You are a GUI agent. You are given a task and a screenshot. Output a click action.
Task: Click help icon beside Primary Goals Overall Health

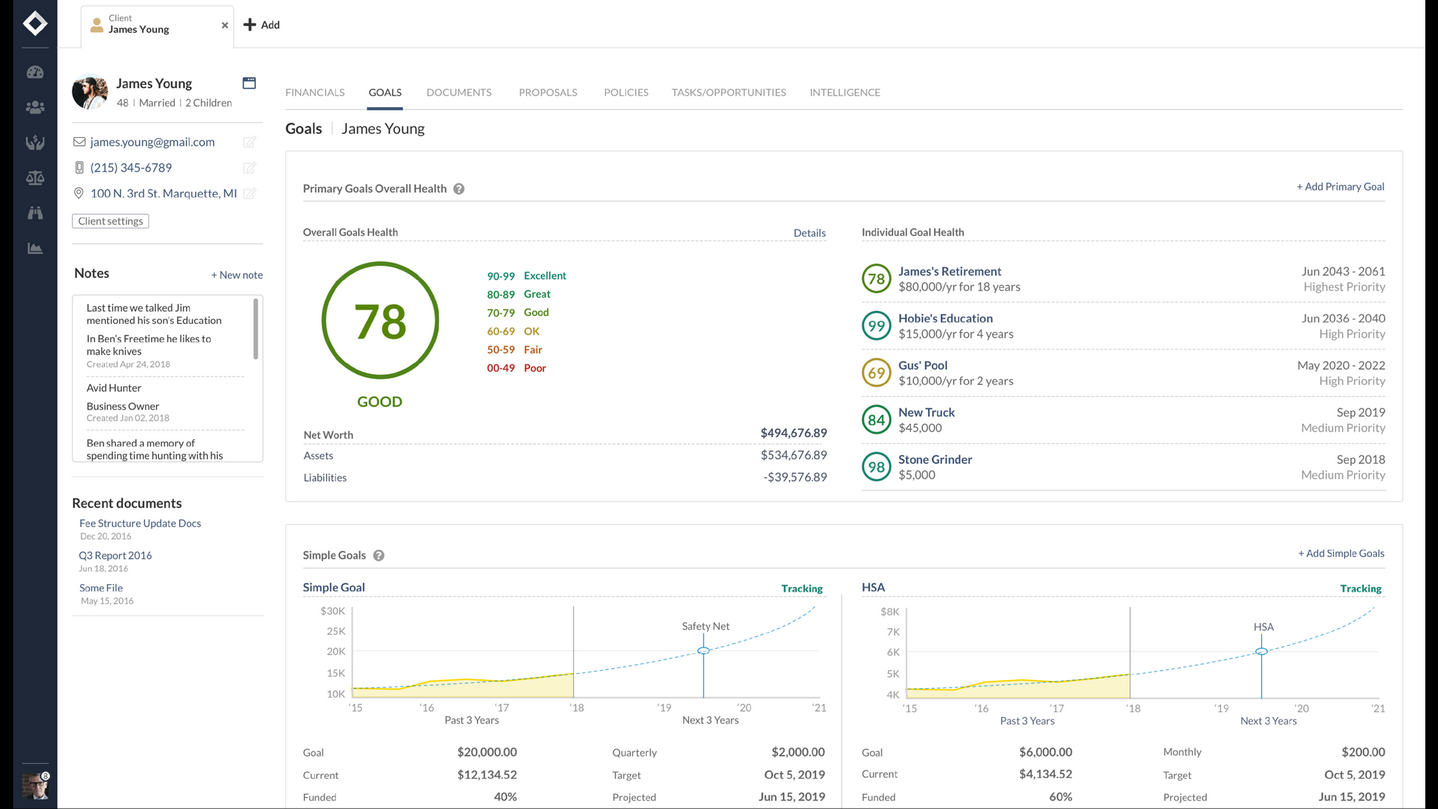coord(459,189)
